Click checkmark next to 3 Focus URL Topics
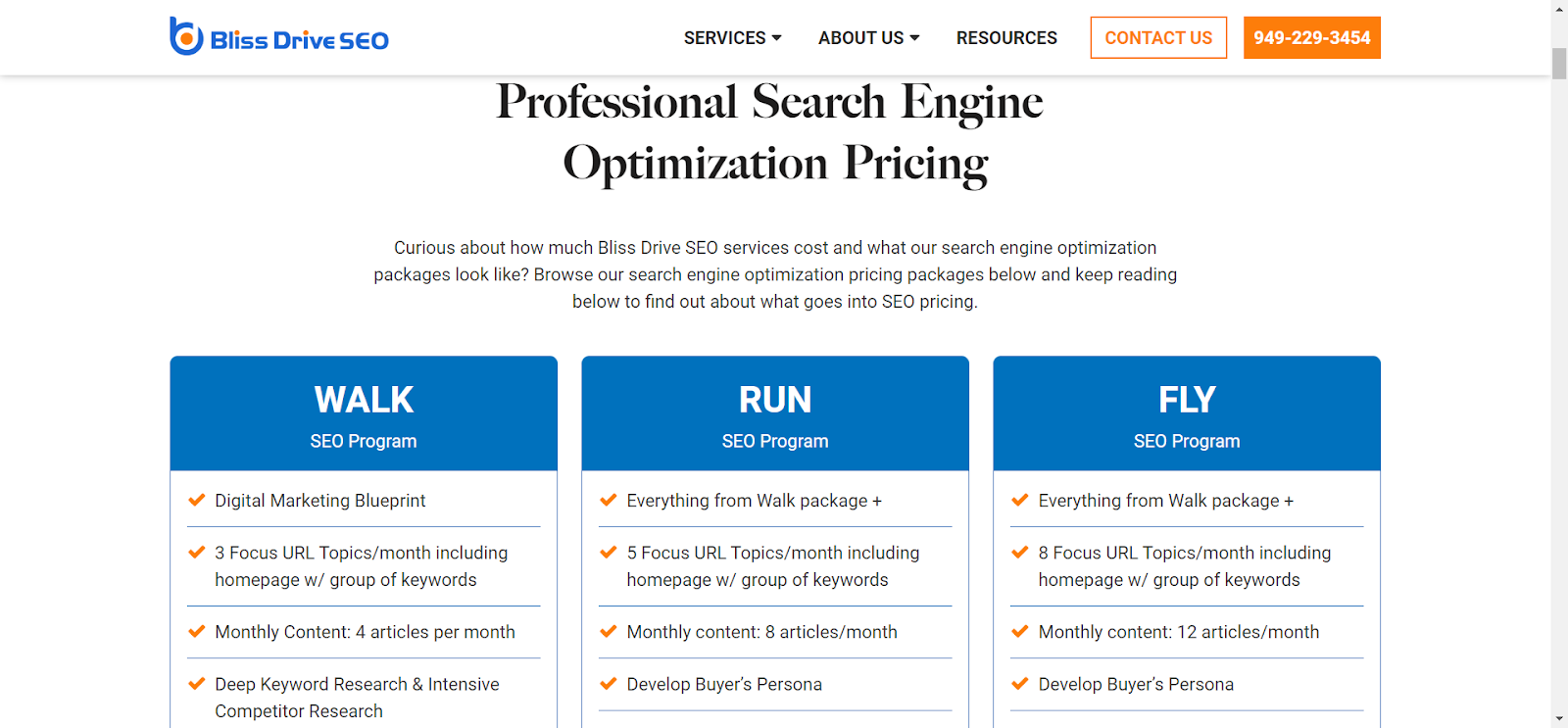Image resolution: width=1568 pixels, height=728 pixels. 197,553
